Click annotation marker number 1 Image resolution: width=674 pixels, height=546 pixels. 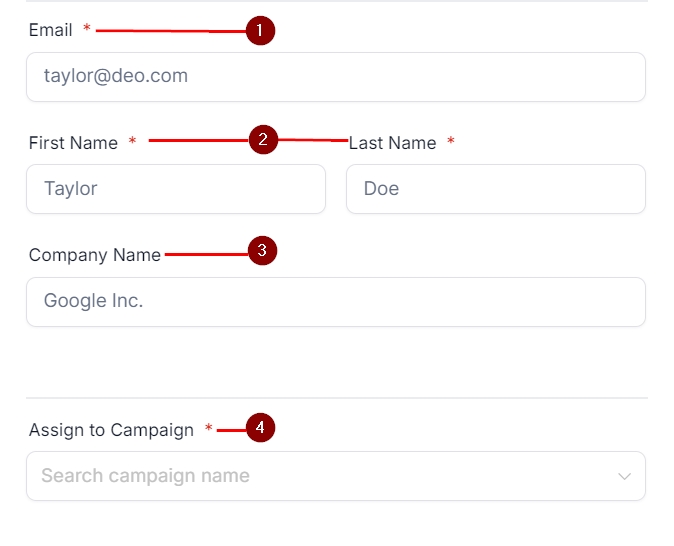[x=259, y=31]
